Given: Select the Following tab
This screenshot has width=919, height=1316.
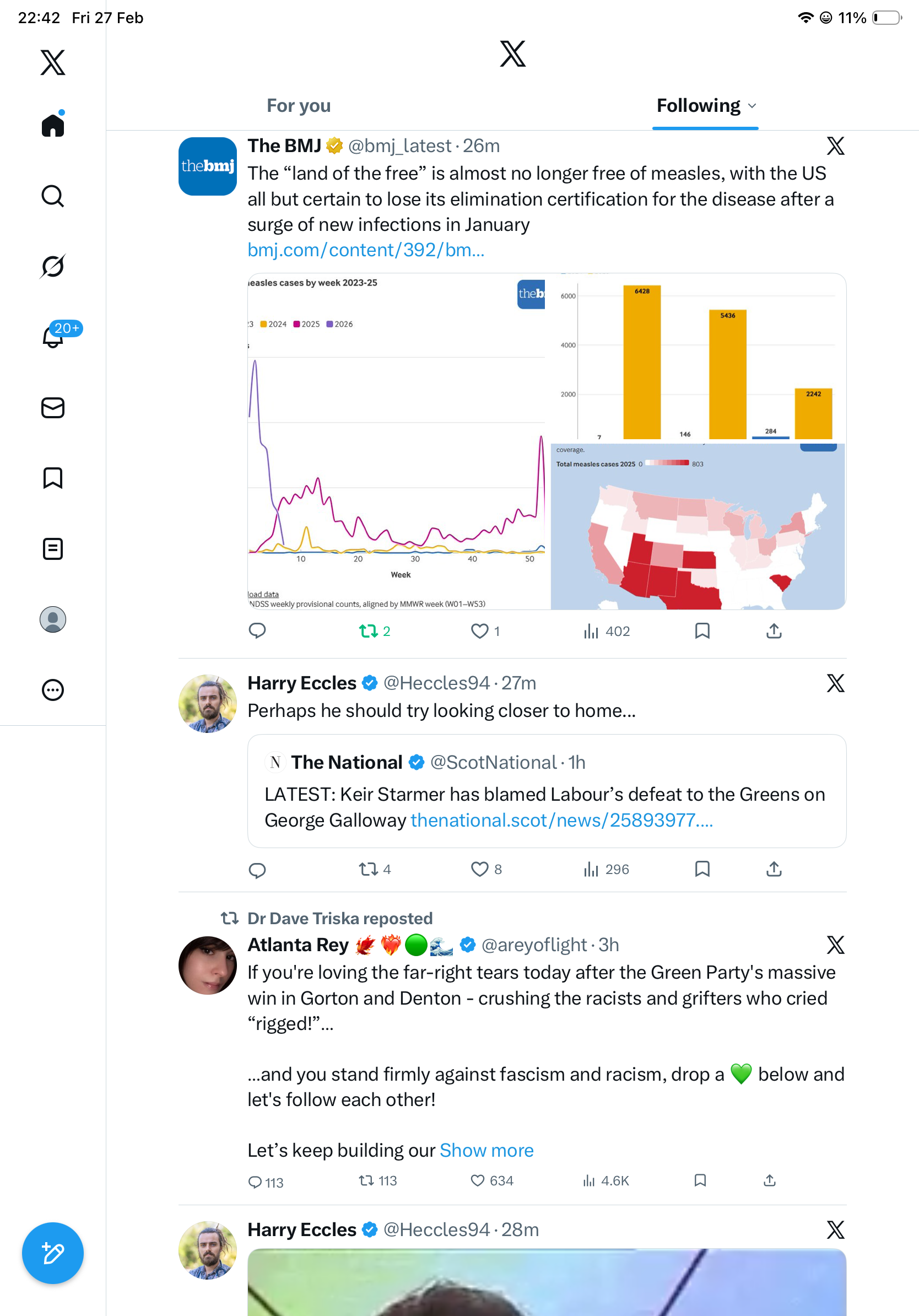Looking at the screenshot, I should coord(699,106).
